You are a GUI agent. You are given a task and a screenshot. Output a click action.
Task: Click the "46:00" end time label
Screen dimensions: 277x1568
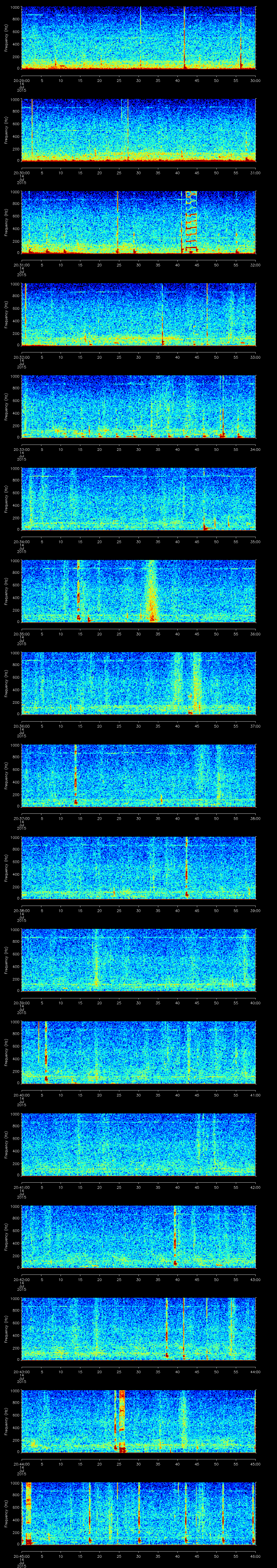(x=256, y=1556)
